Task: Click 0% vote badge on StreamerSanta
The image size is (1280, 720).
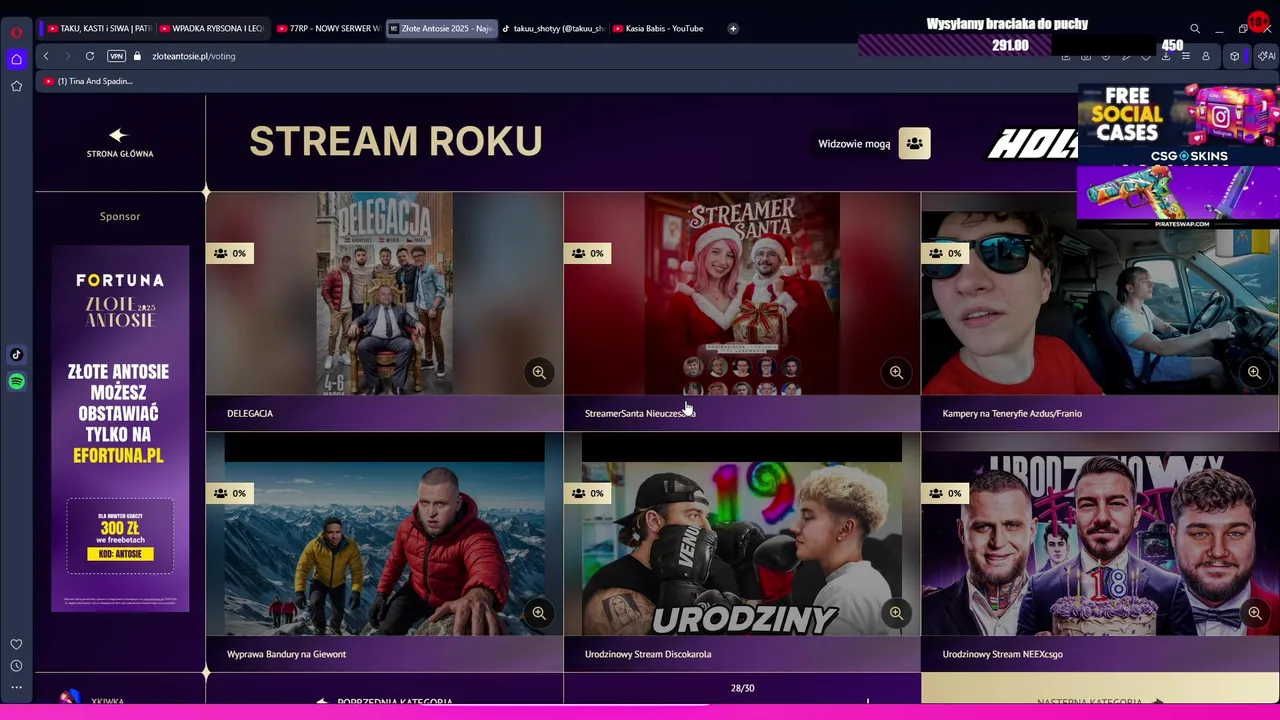Action: 588,253
